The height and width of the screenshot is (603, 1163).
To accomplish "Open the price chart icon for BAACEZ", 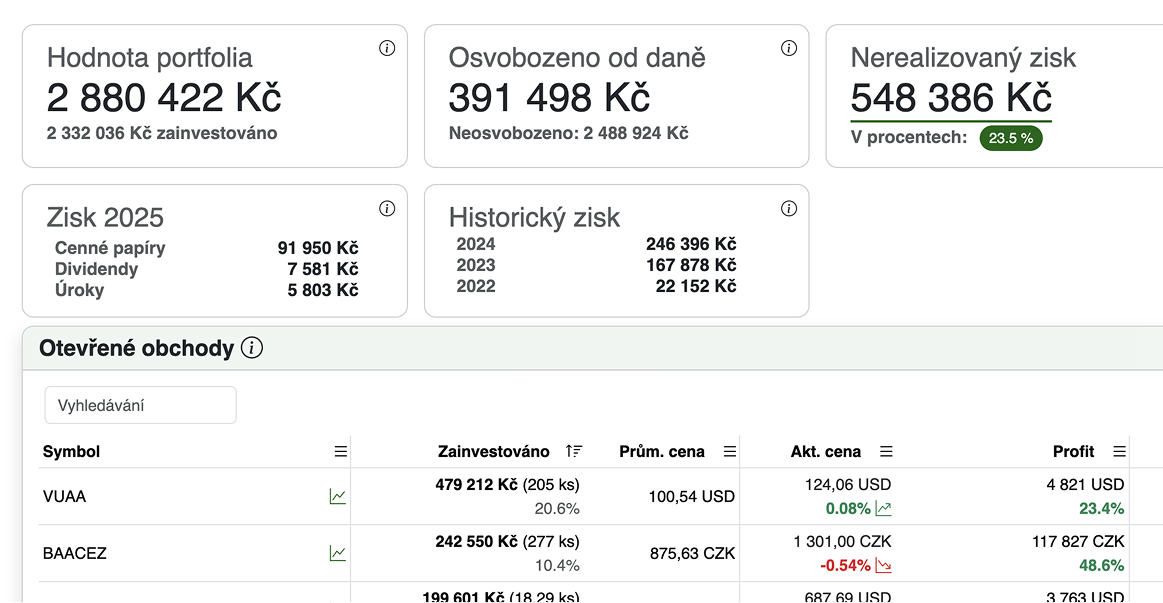I will [338, 553].
